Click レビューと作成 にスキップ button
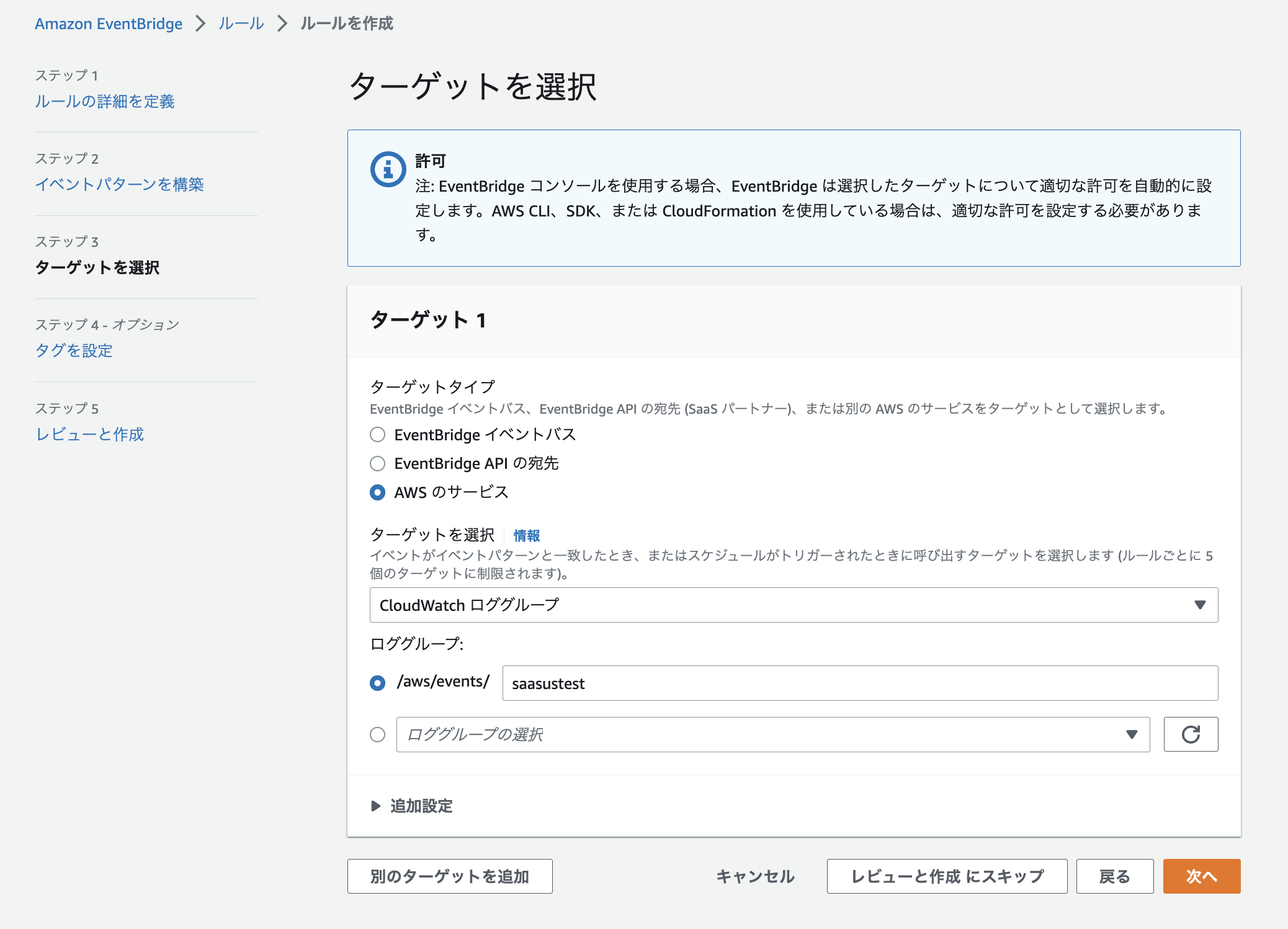The width and height of the screenshot is (1288, 929). pos(947,876)
